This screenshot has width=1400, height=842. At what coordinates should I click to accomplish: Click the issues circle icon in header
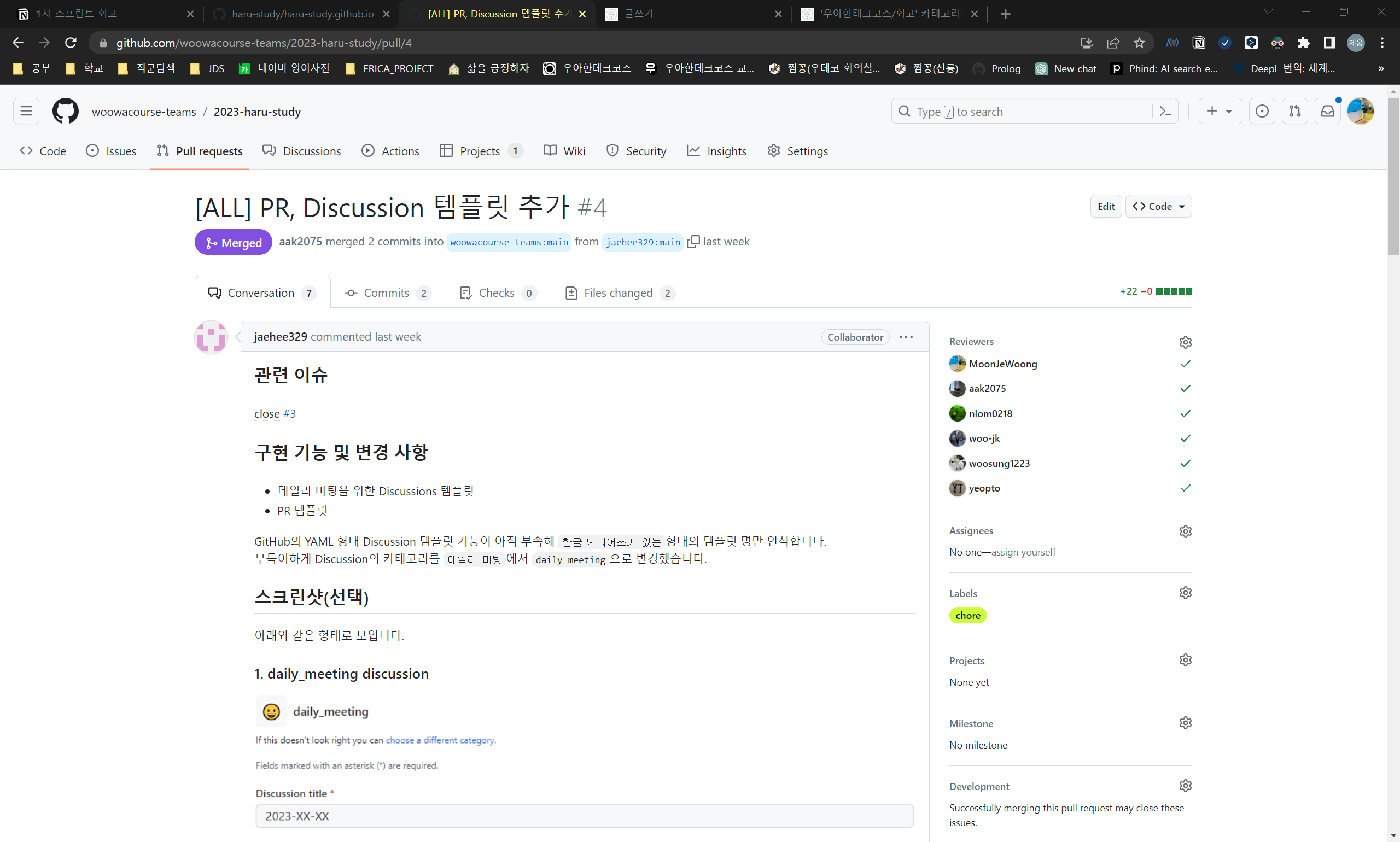pyautogui.click(x=1262, y=111)
